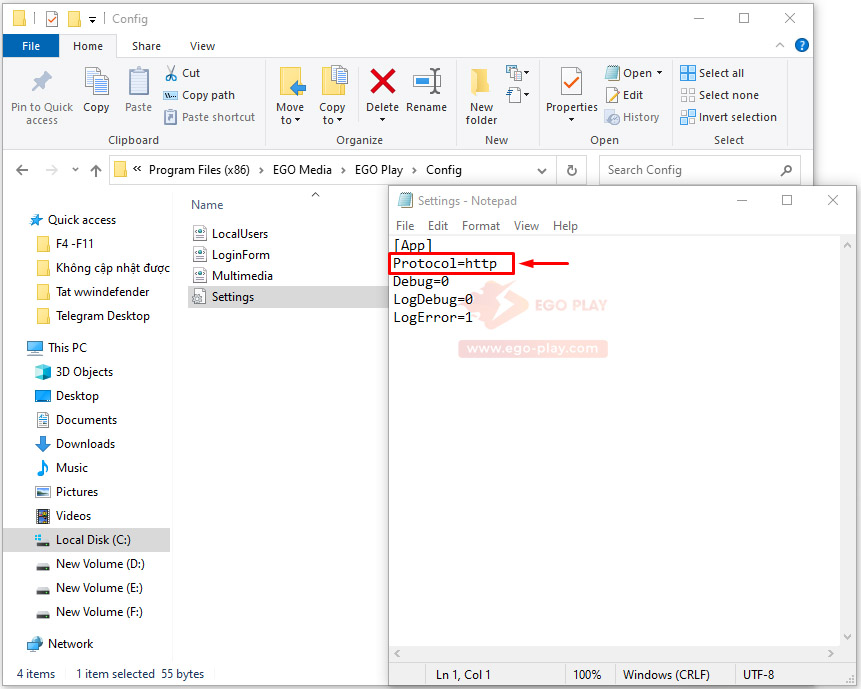Screen dimensions: 861x689
Task: Select the LocalUsers file
Action: 231,234
